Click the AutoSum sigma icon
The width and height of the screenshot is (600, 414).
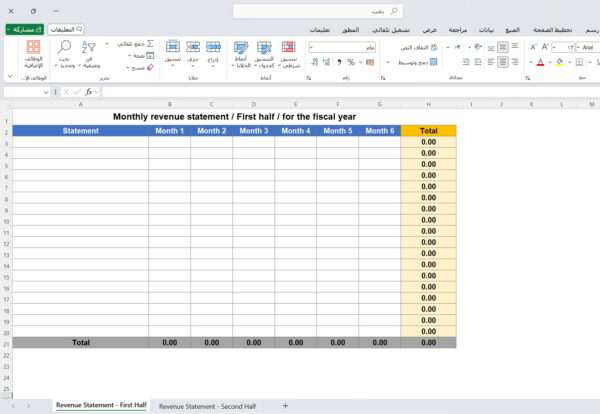pos(149,44)
